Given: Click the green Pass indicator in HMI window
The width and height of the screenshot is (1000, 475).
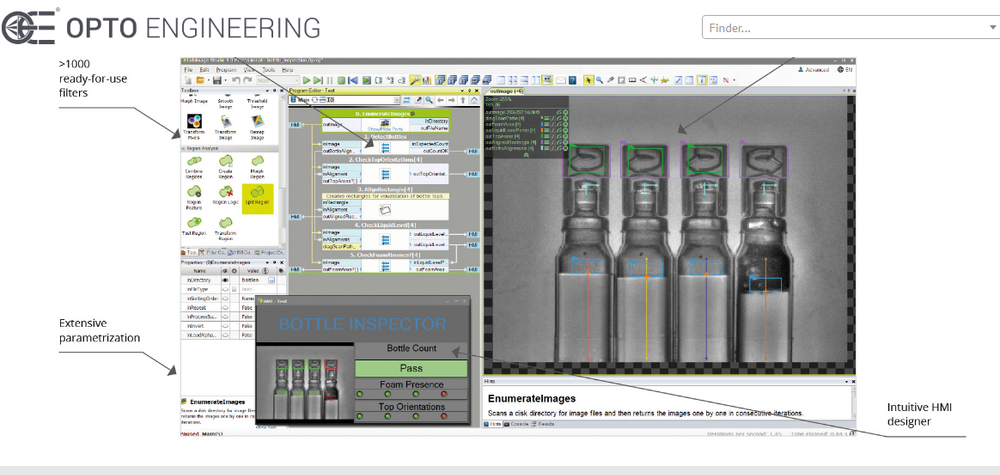Looking at the screenshot, I should [411, 368].
